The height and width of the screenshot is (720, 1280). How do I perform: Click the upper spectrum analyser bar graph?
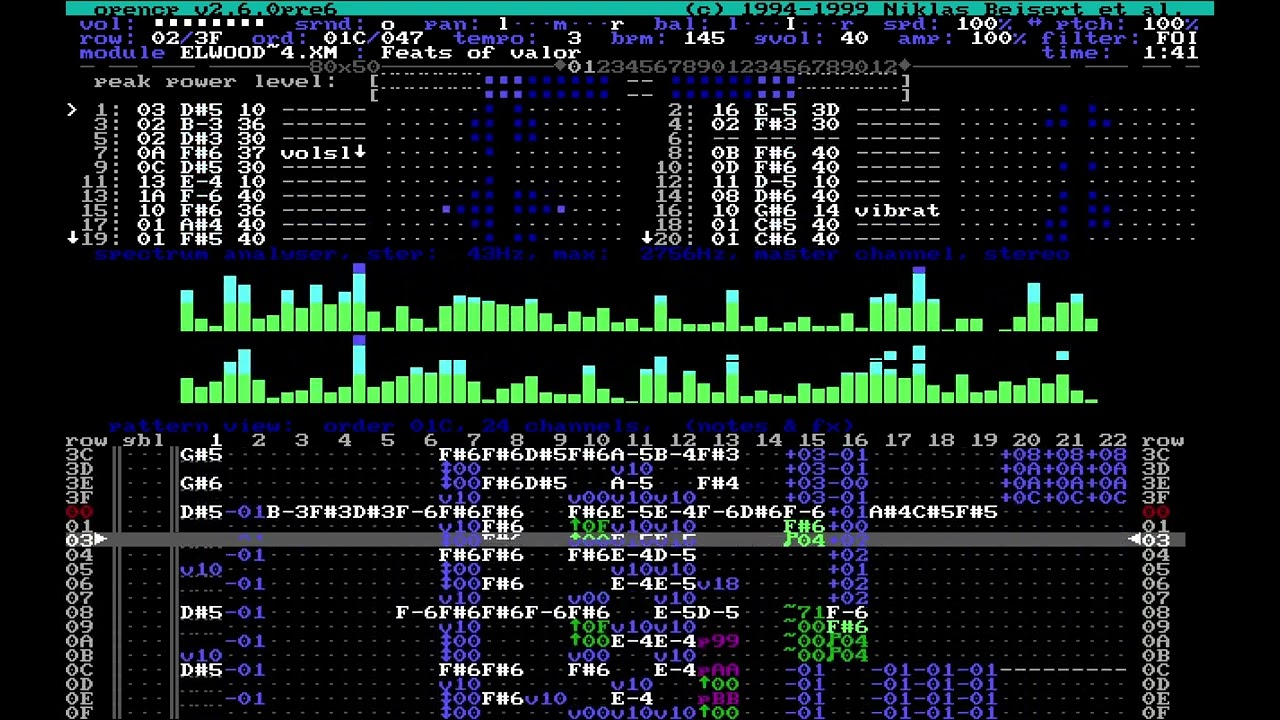coord(639,298)
